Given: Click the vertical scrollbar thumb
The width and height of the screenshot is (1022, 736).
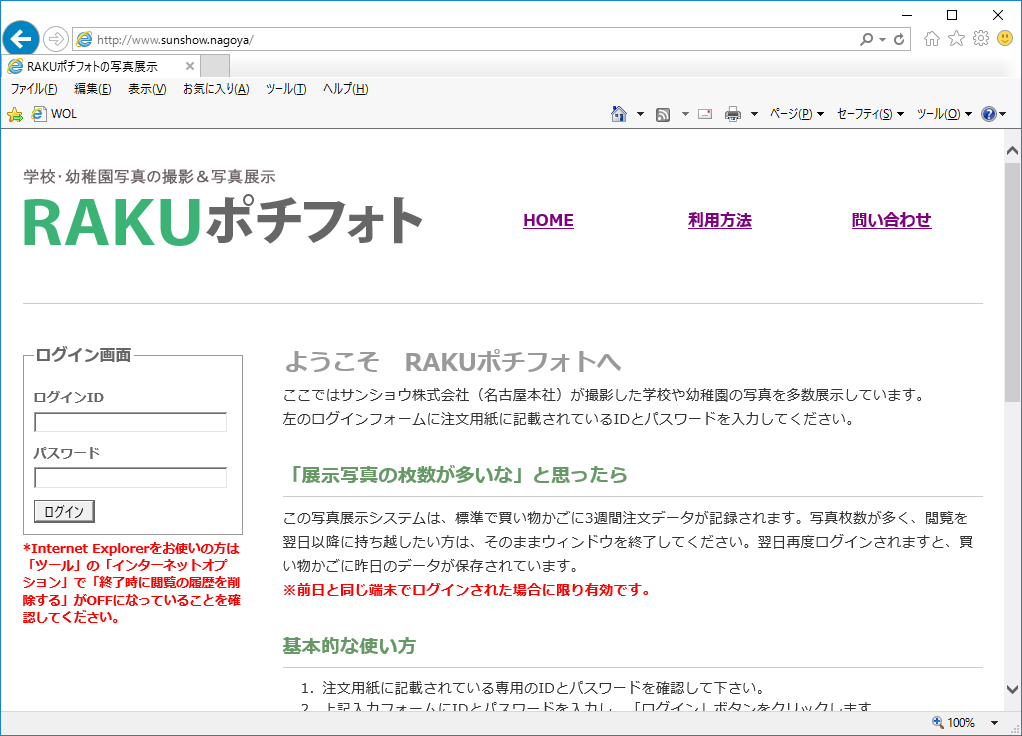Looking at the screenshot, I should pos(1012,281).
